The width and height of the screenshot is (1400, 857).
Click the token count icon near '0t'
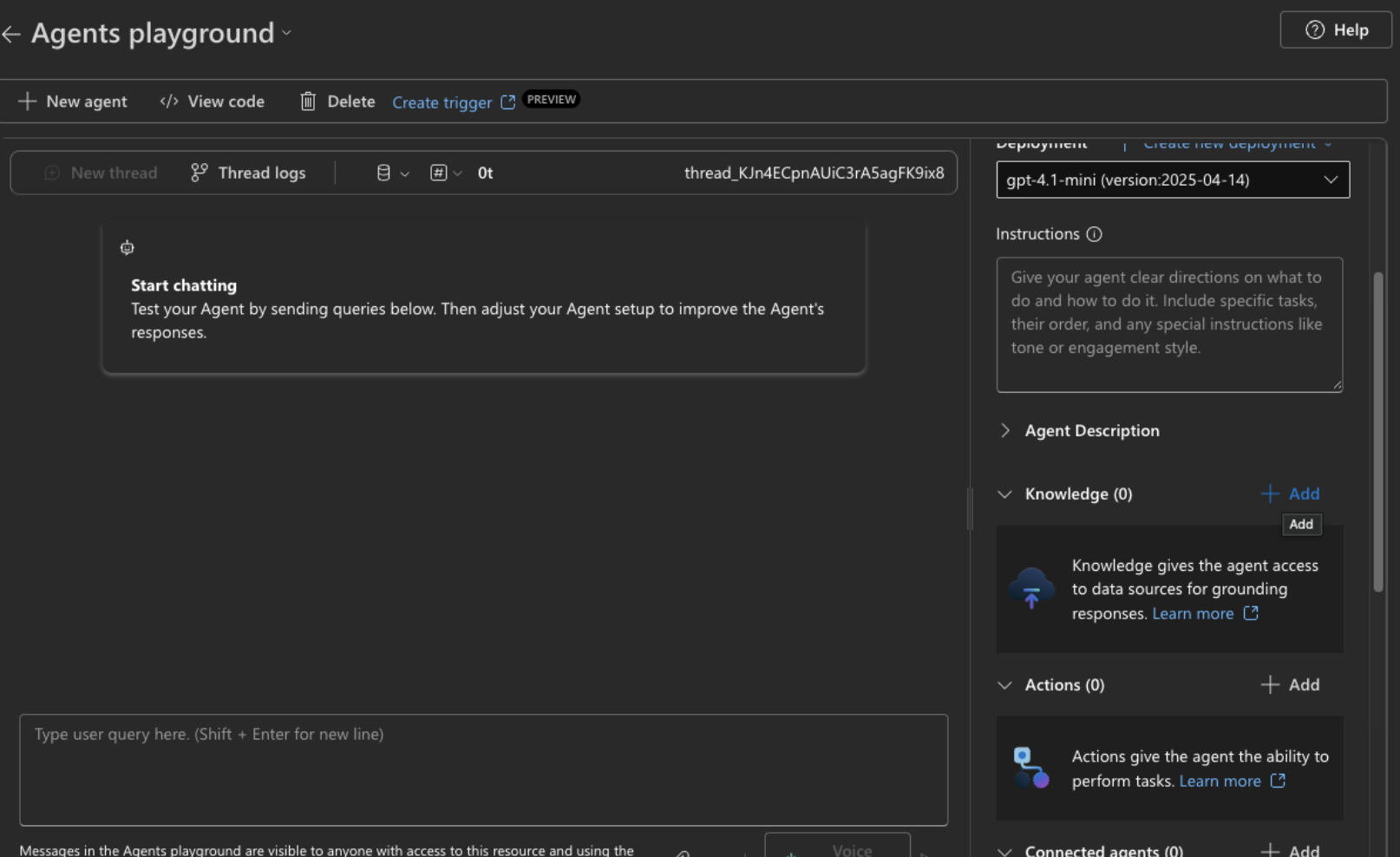pos(439,173)
